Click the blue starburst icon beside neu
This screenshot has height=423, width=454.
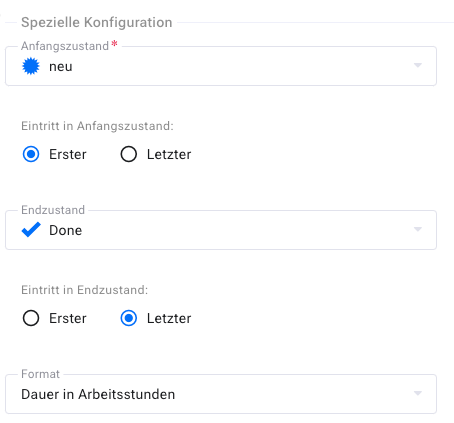coord(31,66)
